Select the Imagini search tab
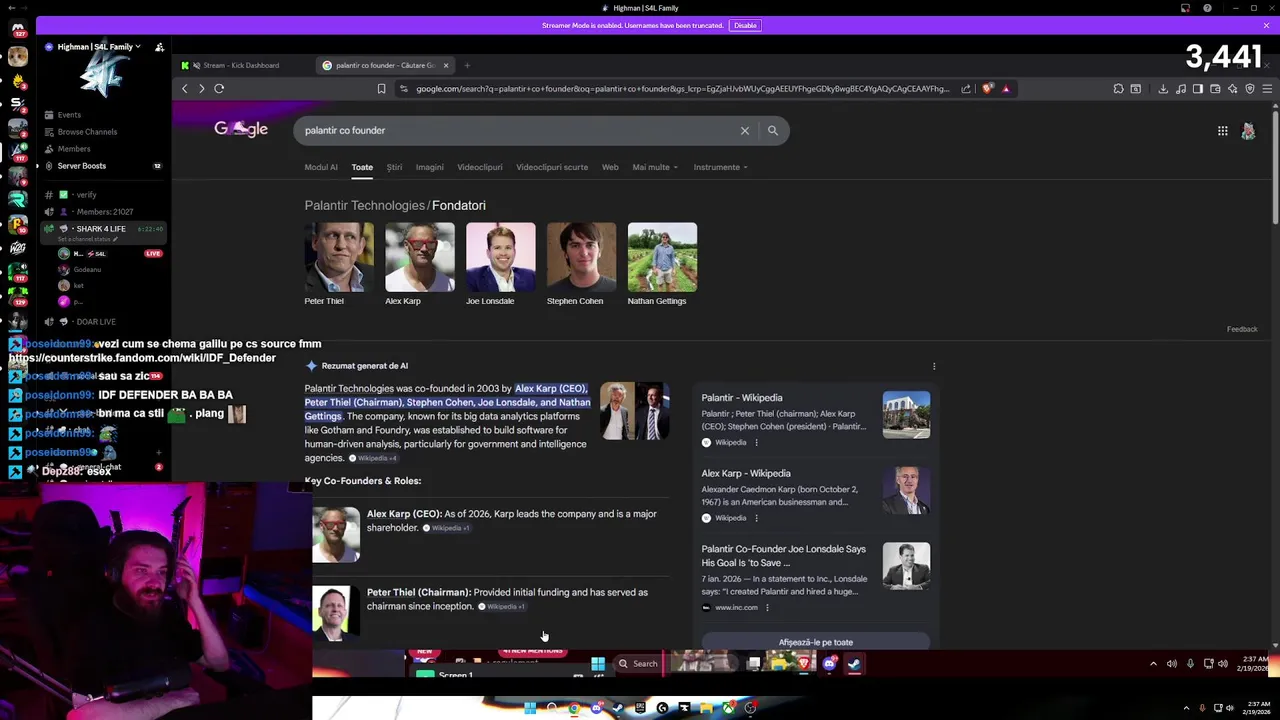 pyautogui.click(x=429, y=167)
